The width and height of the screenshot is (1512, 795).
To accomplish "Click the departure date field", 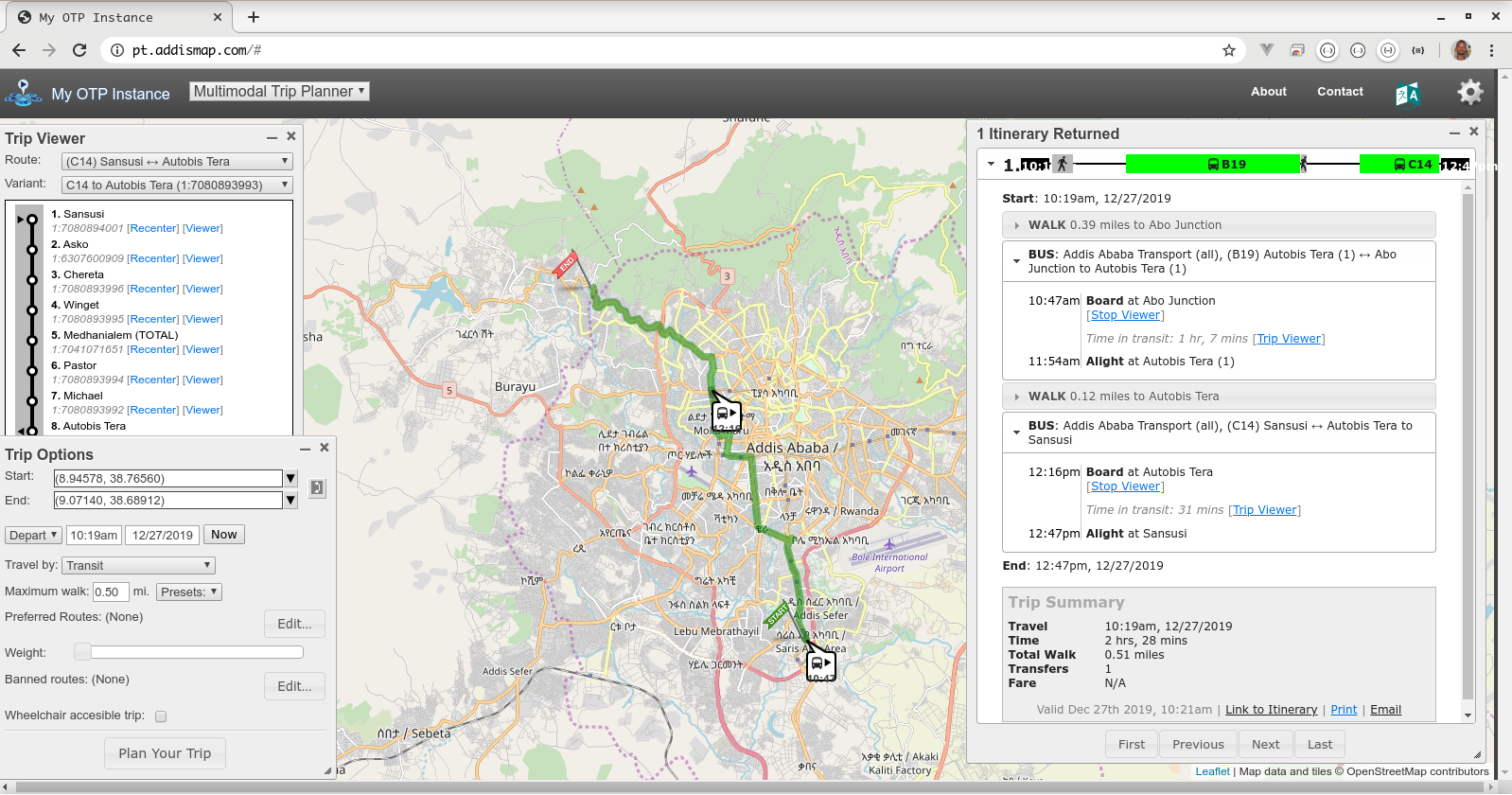I will [x=162, y=535].
